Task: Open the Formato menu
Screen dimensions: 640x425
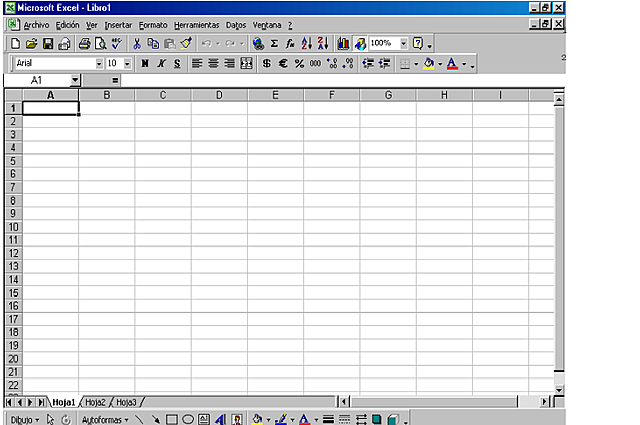Action: 153,25
